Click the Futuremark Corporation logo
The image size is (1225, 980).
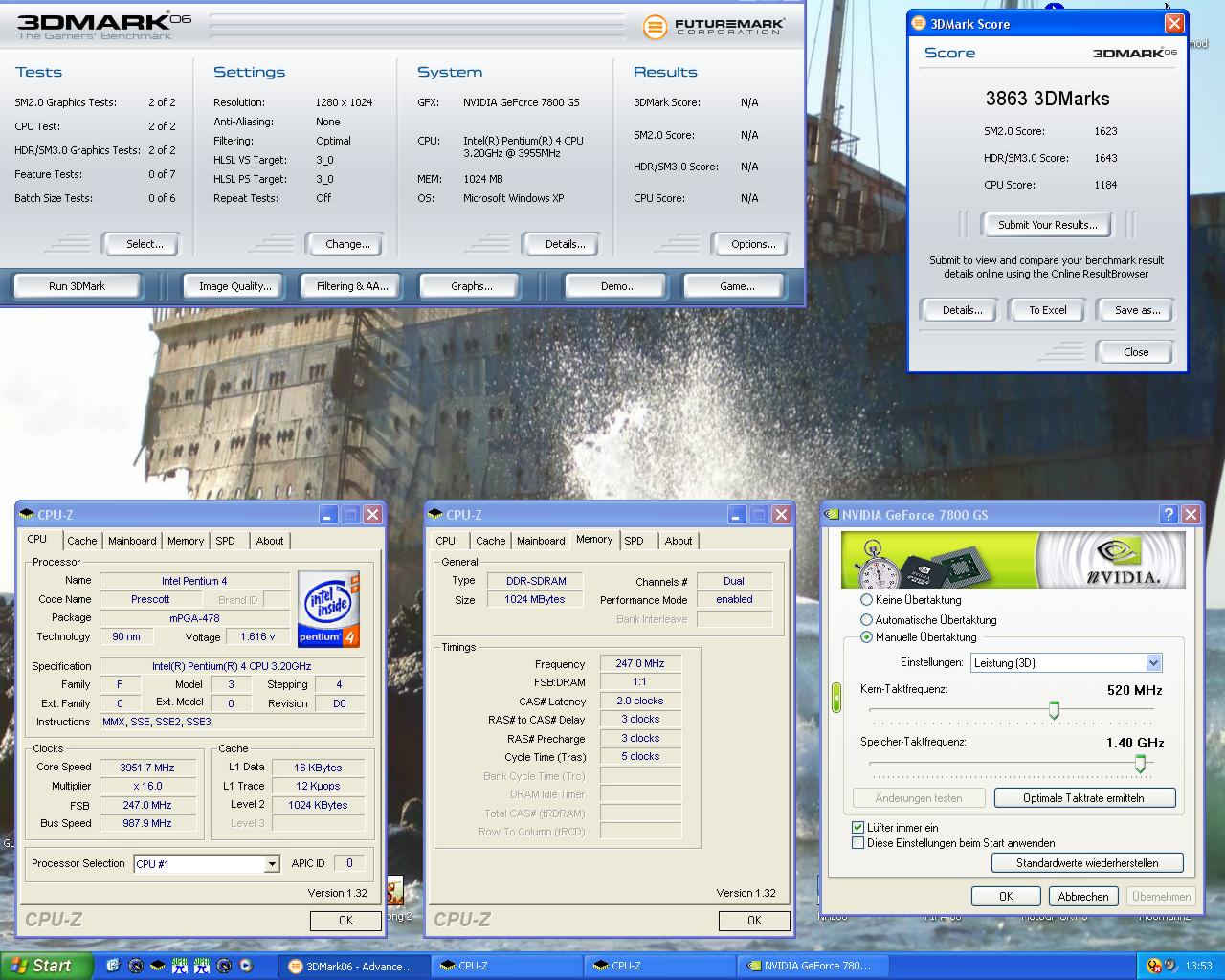[x=714, y=26]
